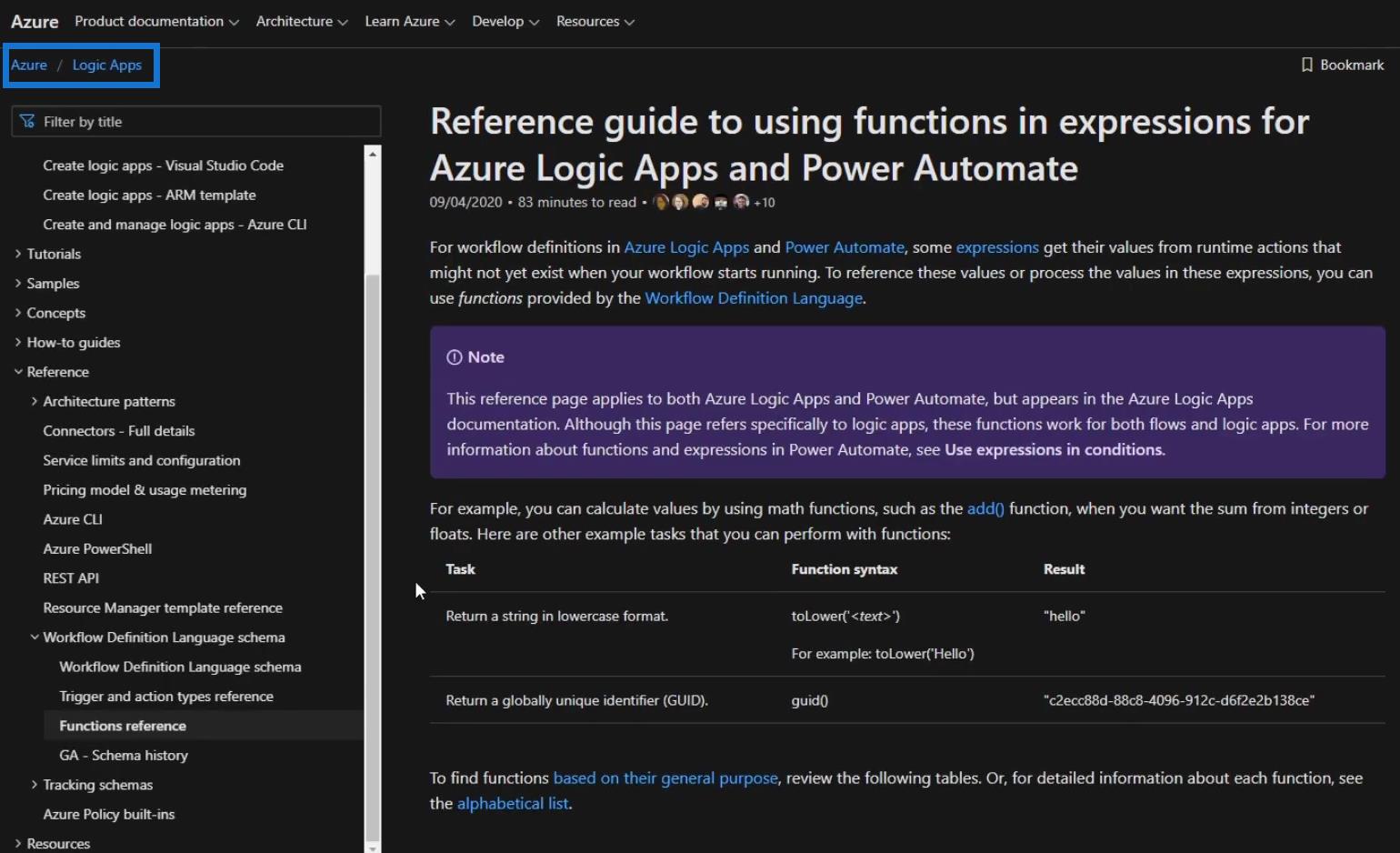The height and width of the screenshot is (853, 1400).
Task: Click the Azure logo in header
Action: 35,21
